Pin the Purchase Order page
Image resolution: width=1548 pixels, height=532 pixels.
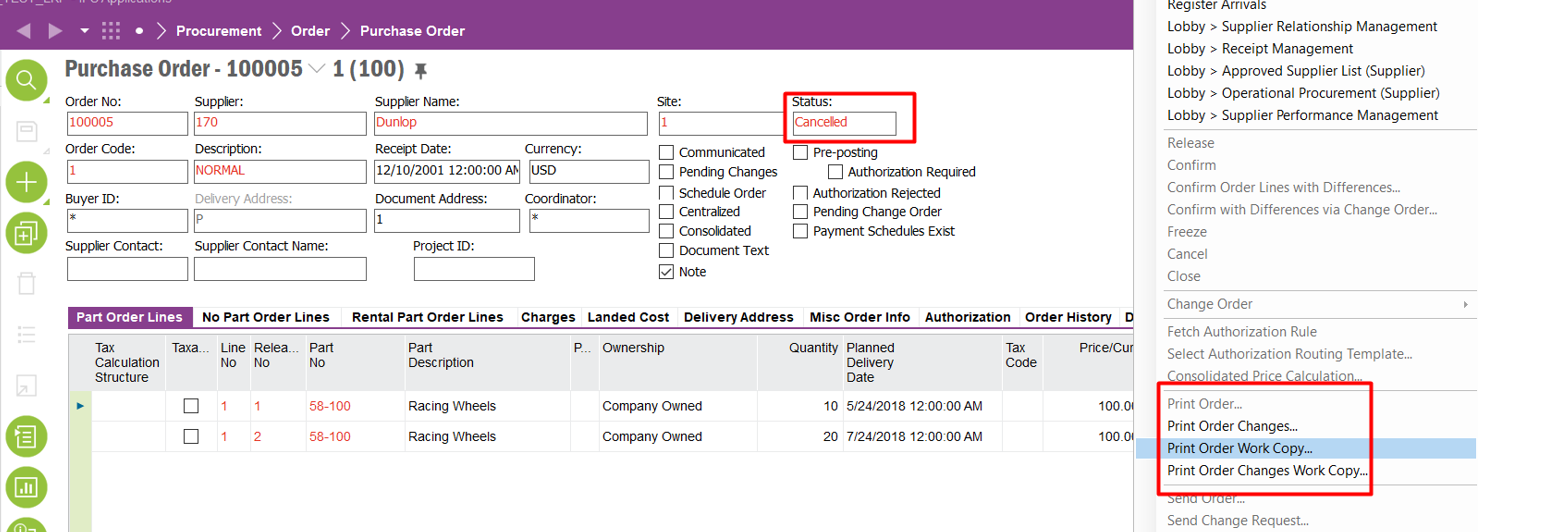[x=421, y=70]
